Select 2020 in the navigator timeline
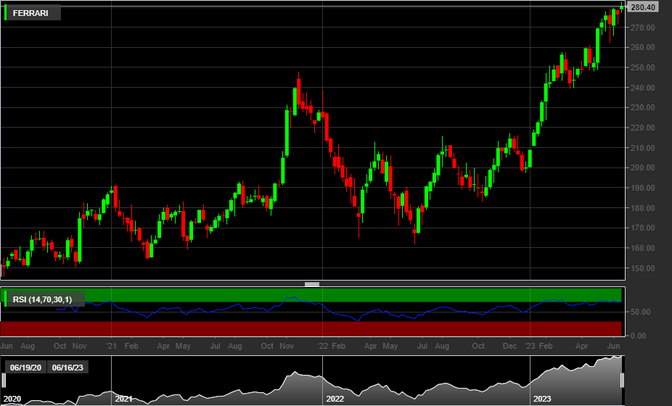 14,398
